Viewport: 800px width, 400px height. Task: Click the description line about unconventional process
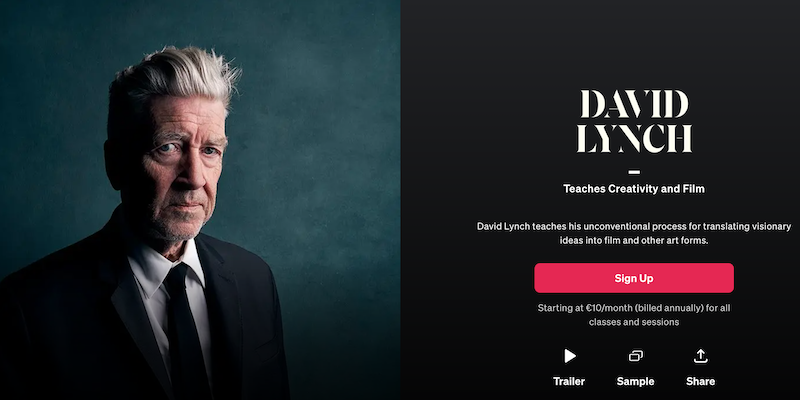634,226
